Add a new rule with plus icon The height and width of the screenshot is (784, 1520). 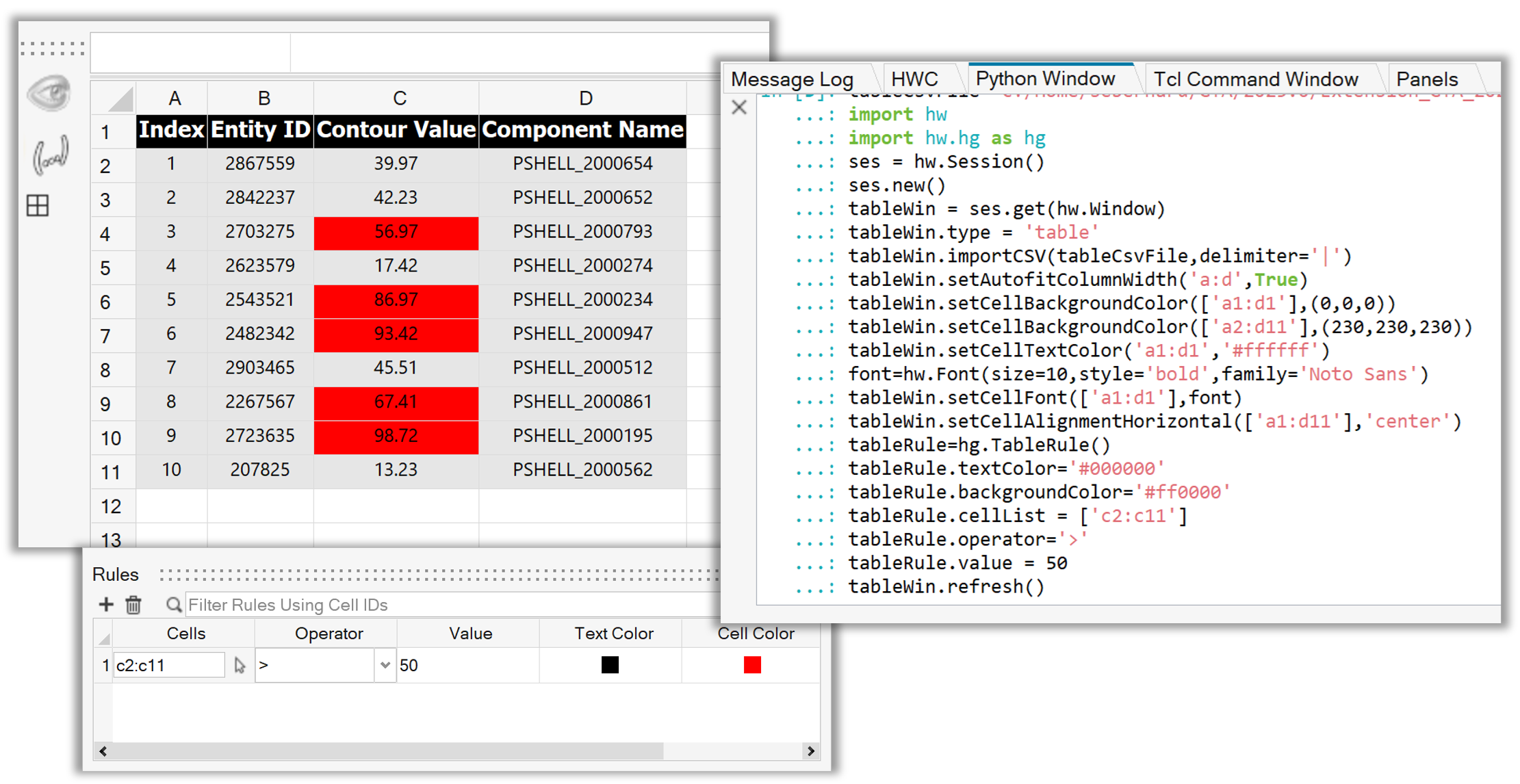tap(106, 605)
